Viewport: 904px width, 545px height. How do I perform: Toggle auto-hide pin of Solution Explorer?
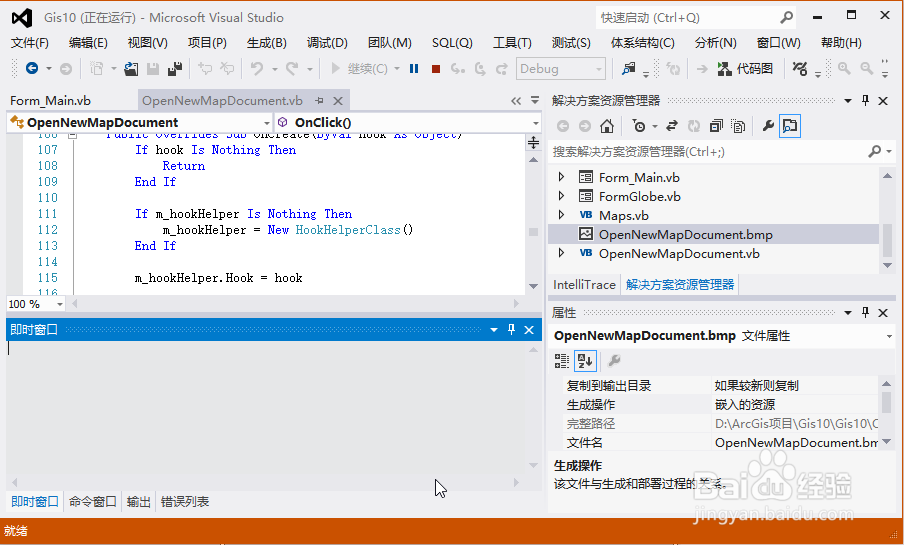pyautogui.click(x=865, y=100)
